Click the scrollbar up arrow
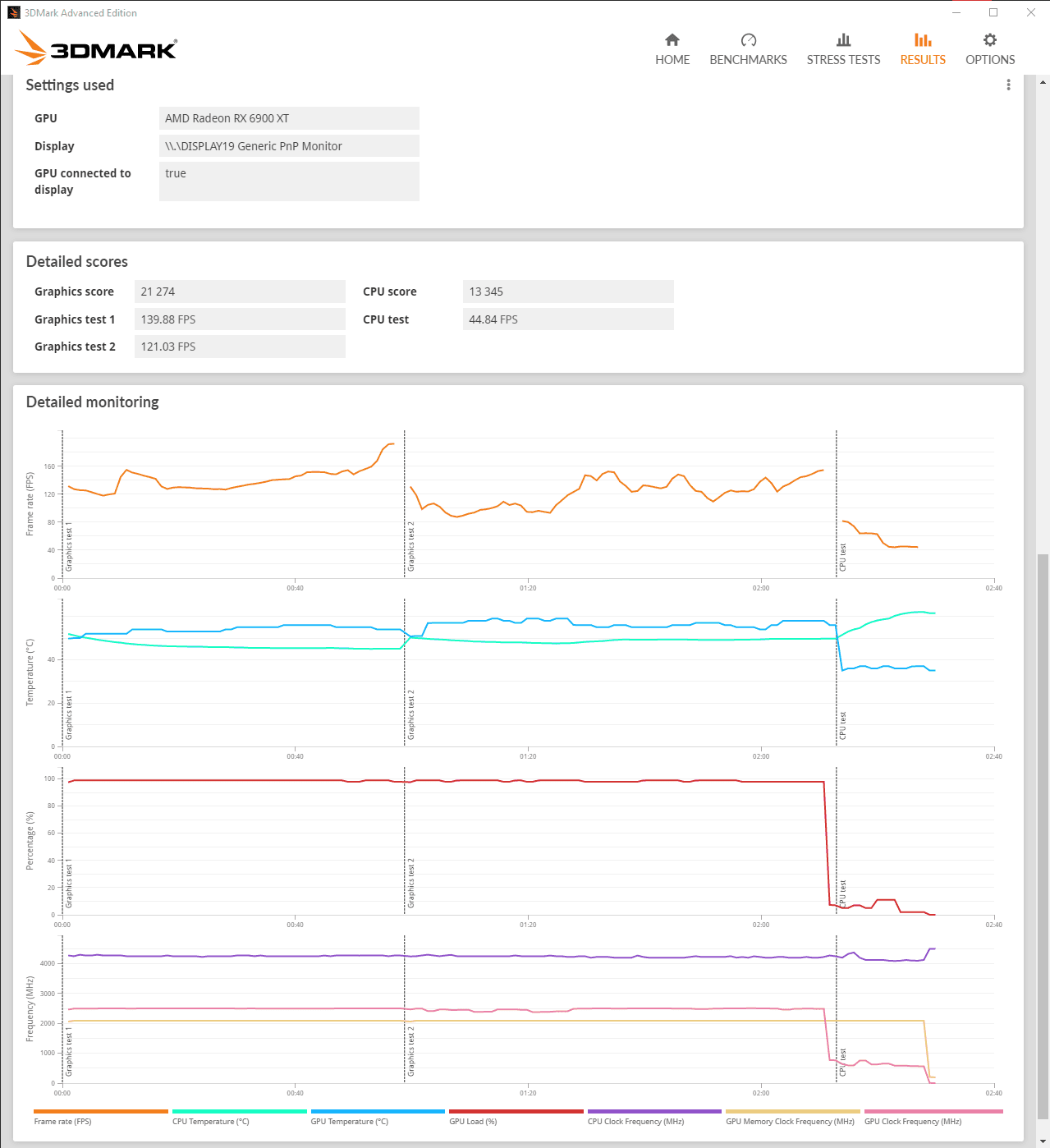The height and width of the screenshot is (1148, 1050). 1043,82
